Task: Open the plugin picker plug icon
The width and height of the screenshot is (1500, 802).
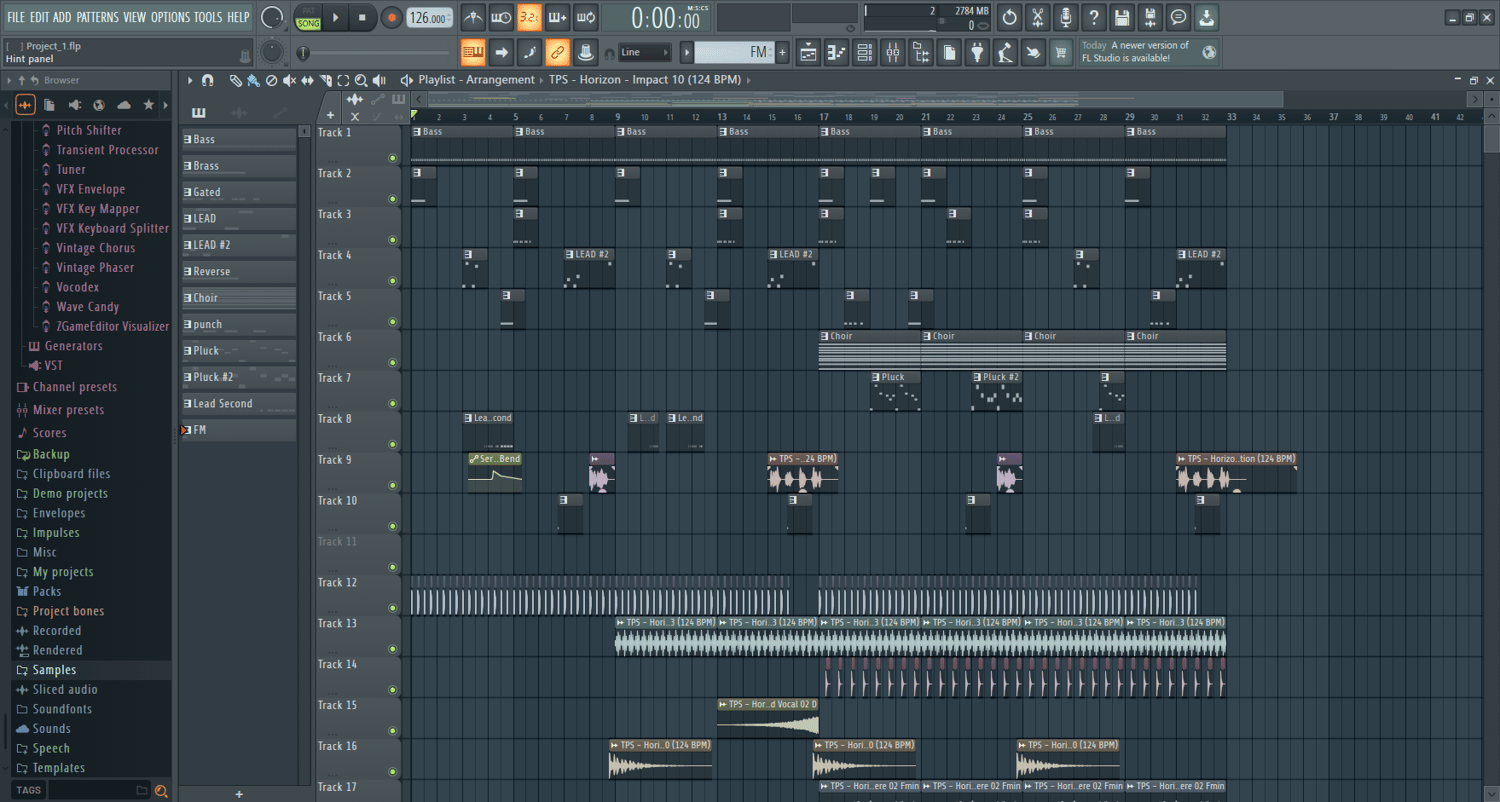Action: (978, 52)
